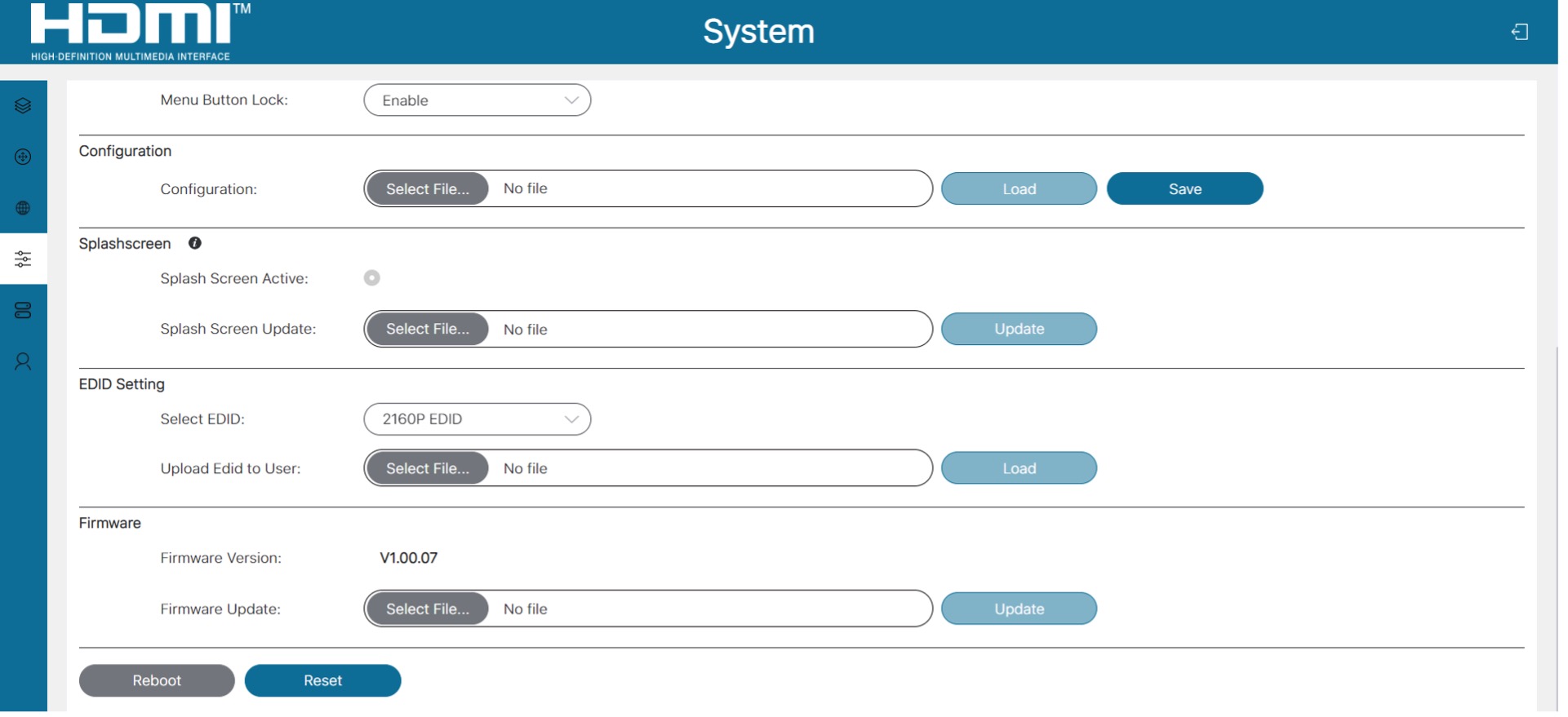The width and height of the screenshot is (1568, 717).
Task: Open the globe network sidebar icon
Action: [23, 208]
